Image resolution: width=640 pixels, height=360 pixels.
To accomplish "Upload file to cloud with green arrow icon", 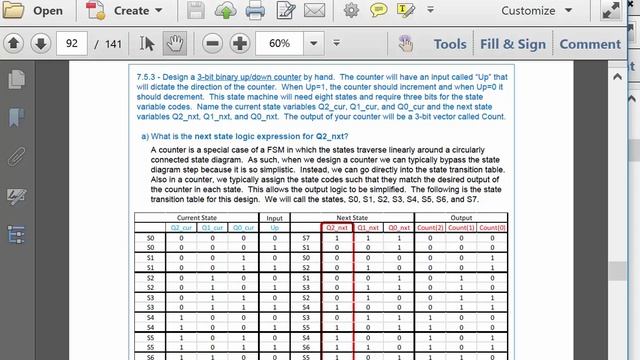I will click(x=225, y=11).
